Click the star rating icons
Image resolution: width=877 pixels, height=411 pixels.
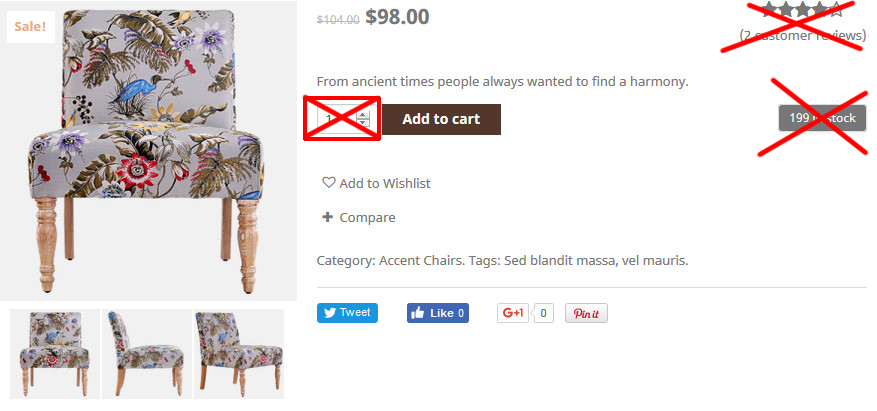coord(801,10)
